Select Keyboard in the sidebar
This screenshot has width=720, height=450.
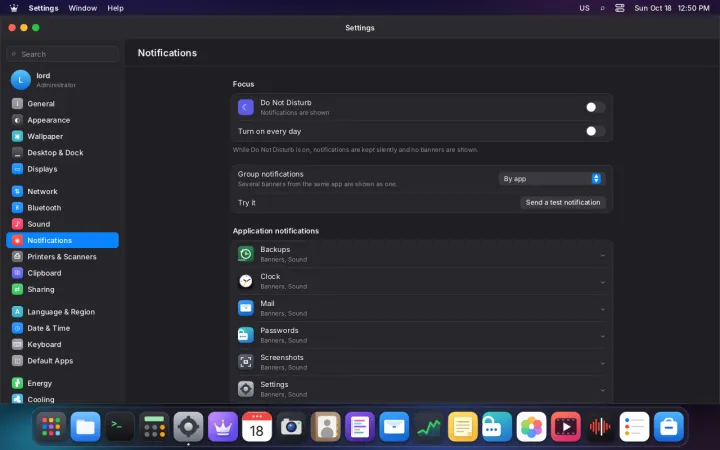tap(62, 344)
